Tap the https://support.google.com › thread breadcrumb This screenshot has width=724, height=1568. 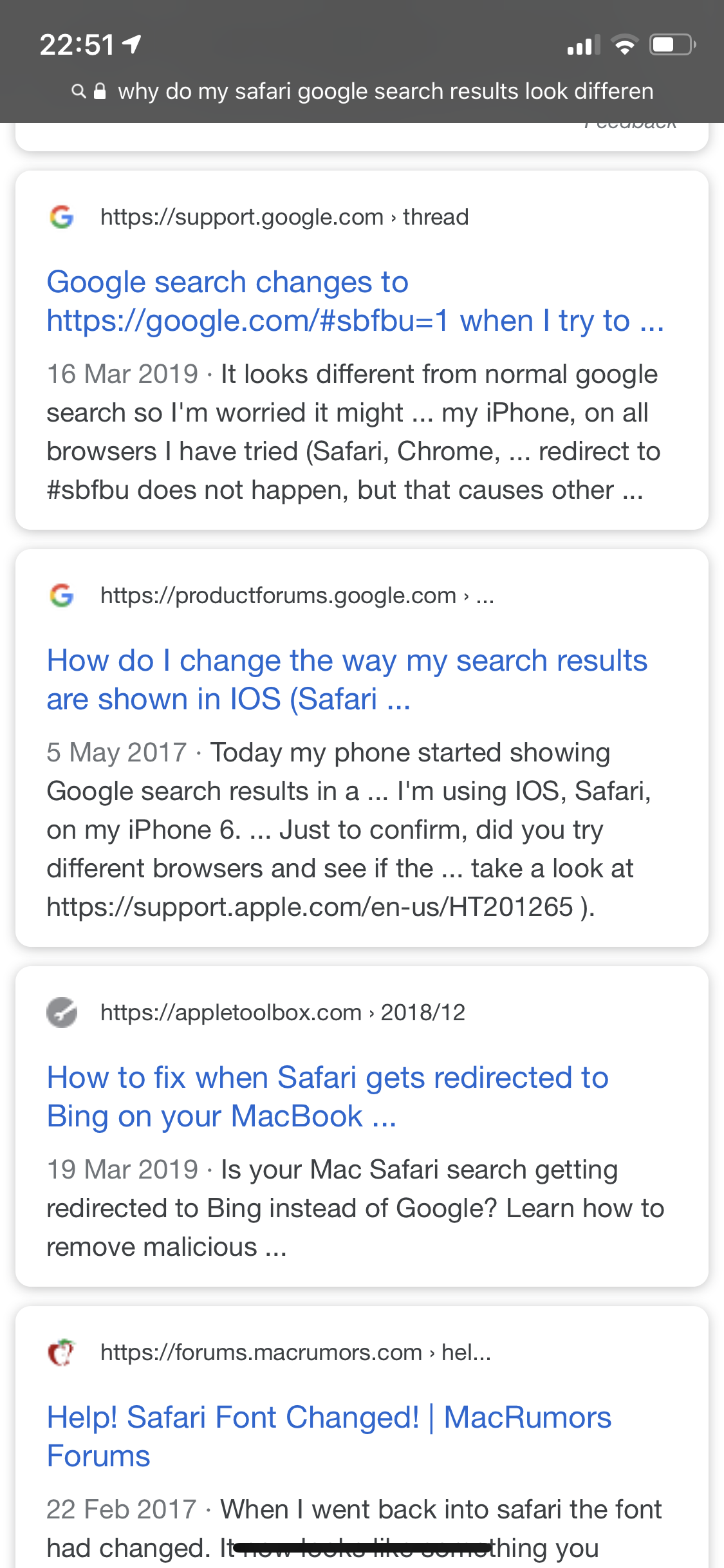284,218
